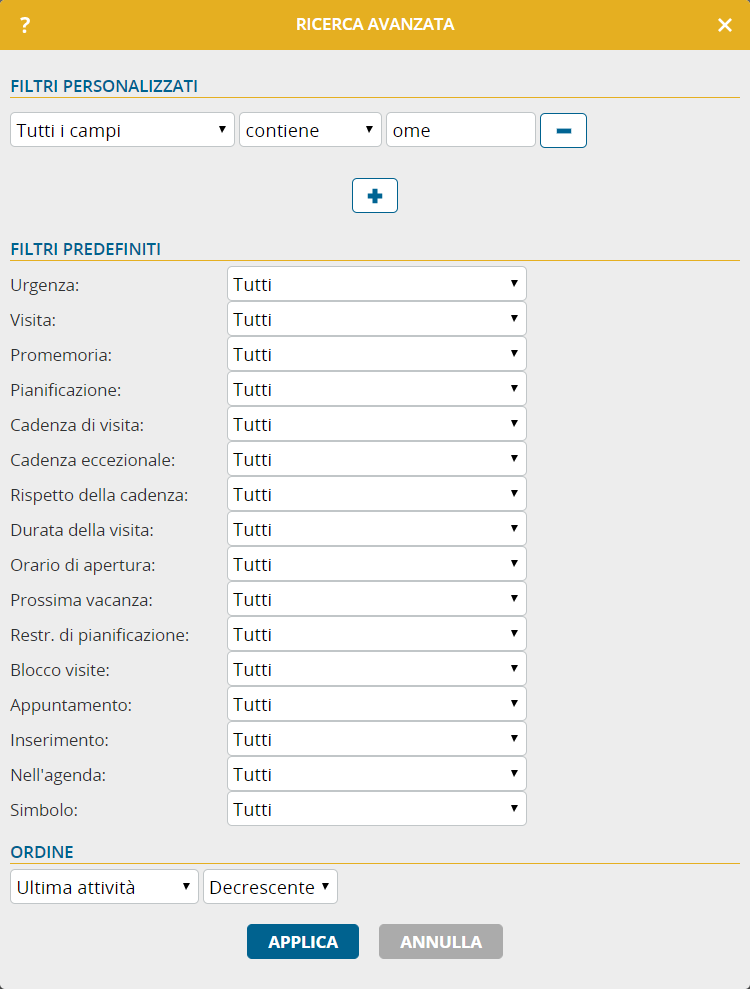Click the 'FILTRI PERSONALIZZATI' heading
Screen dimensions: 750x989
104,86
